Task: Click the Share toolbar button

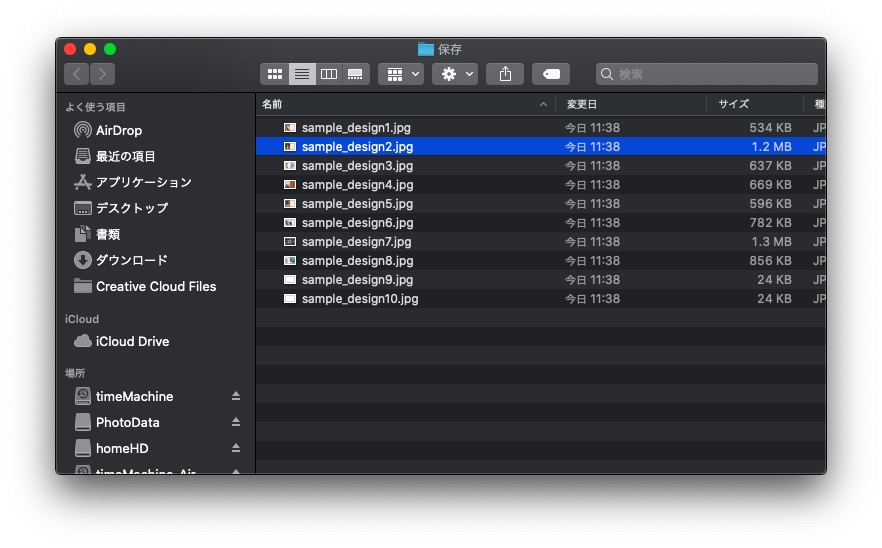Action: coord(505,74)
